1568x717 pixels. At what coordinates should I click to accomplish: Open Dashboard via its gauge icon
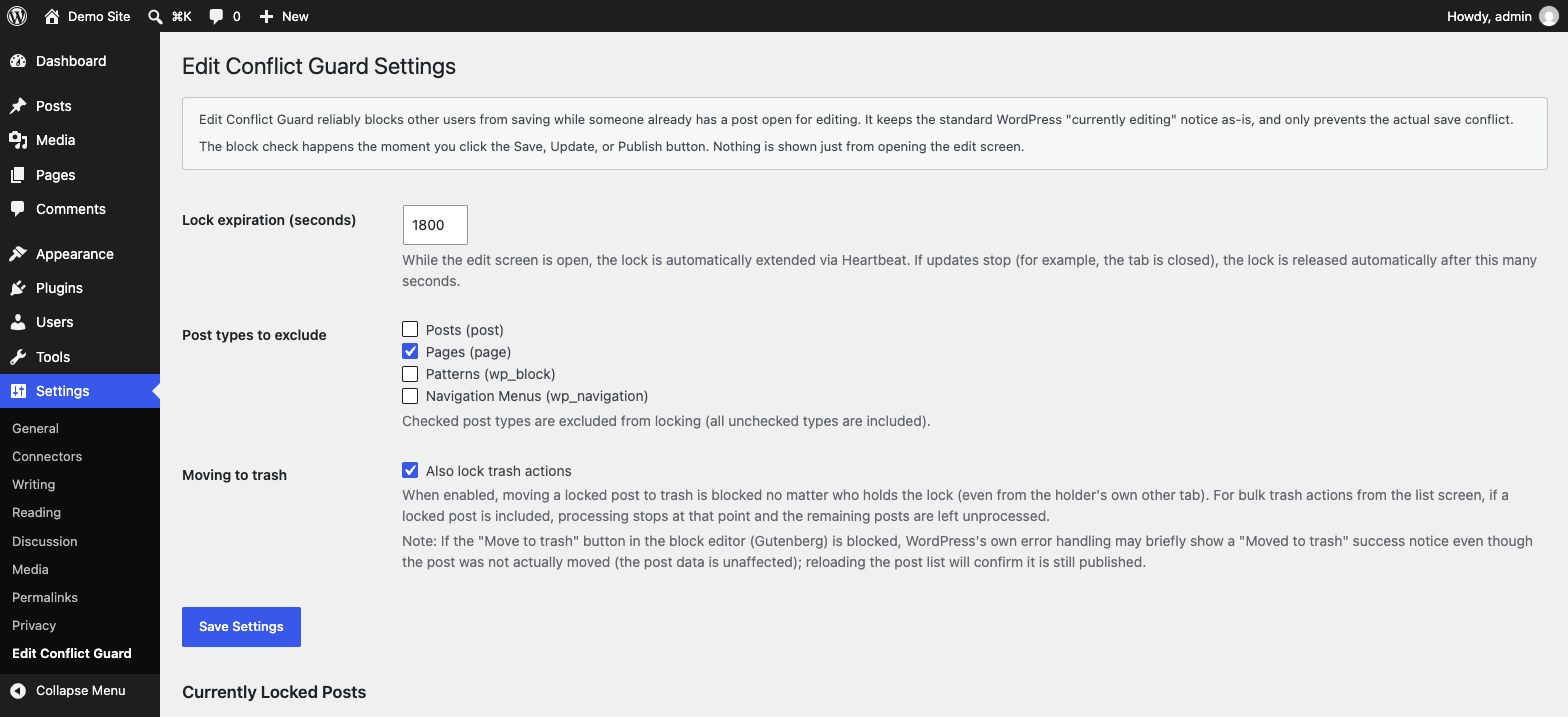(x=18, y=61)
